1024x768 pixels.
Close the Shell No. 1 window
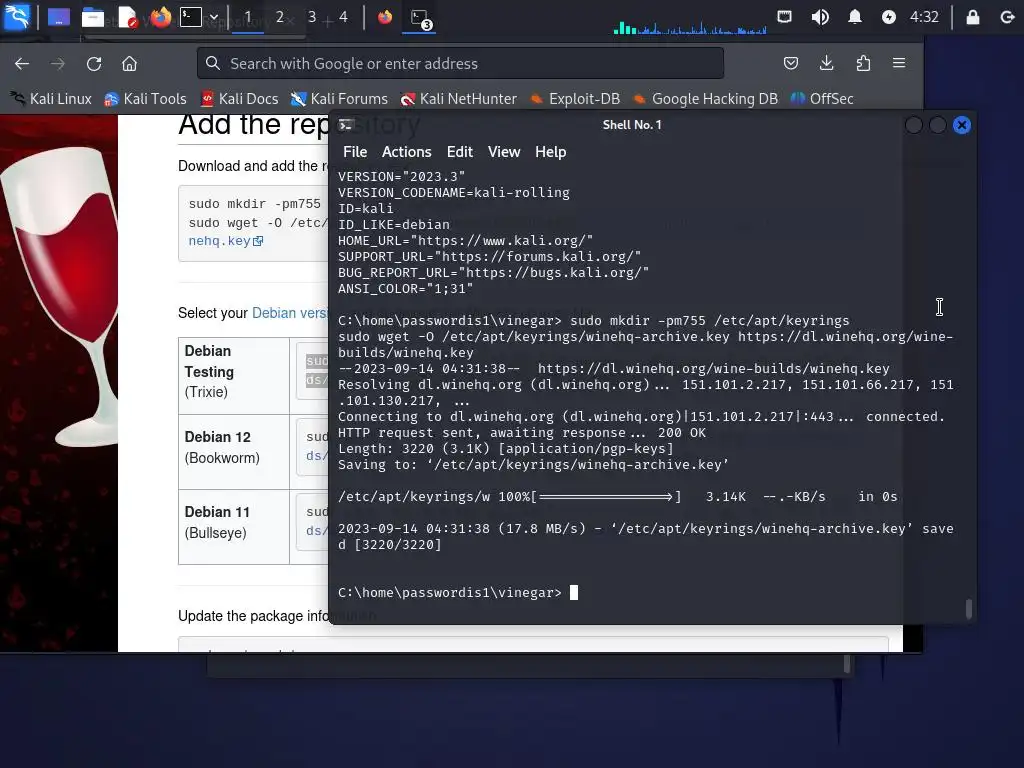[x=962, y=125]
